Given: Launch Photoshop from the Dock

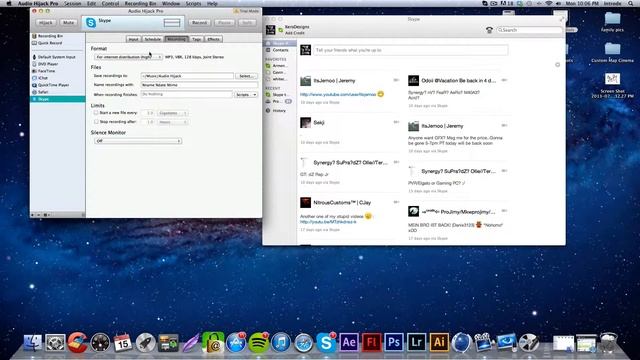Looking at the screenshot, I should coord(393,342).
